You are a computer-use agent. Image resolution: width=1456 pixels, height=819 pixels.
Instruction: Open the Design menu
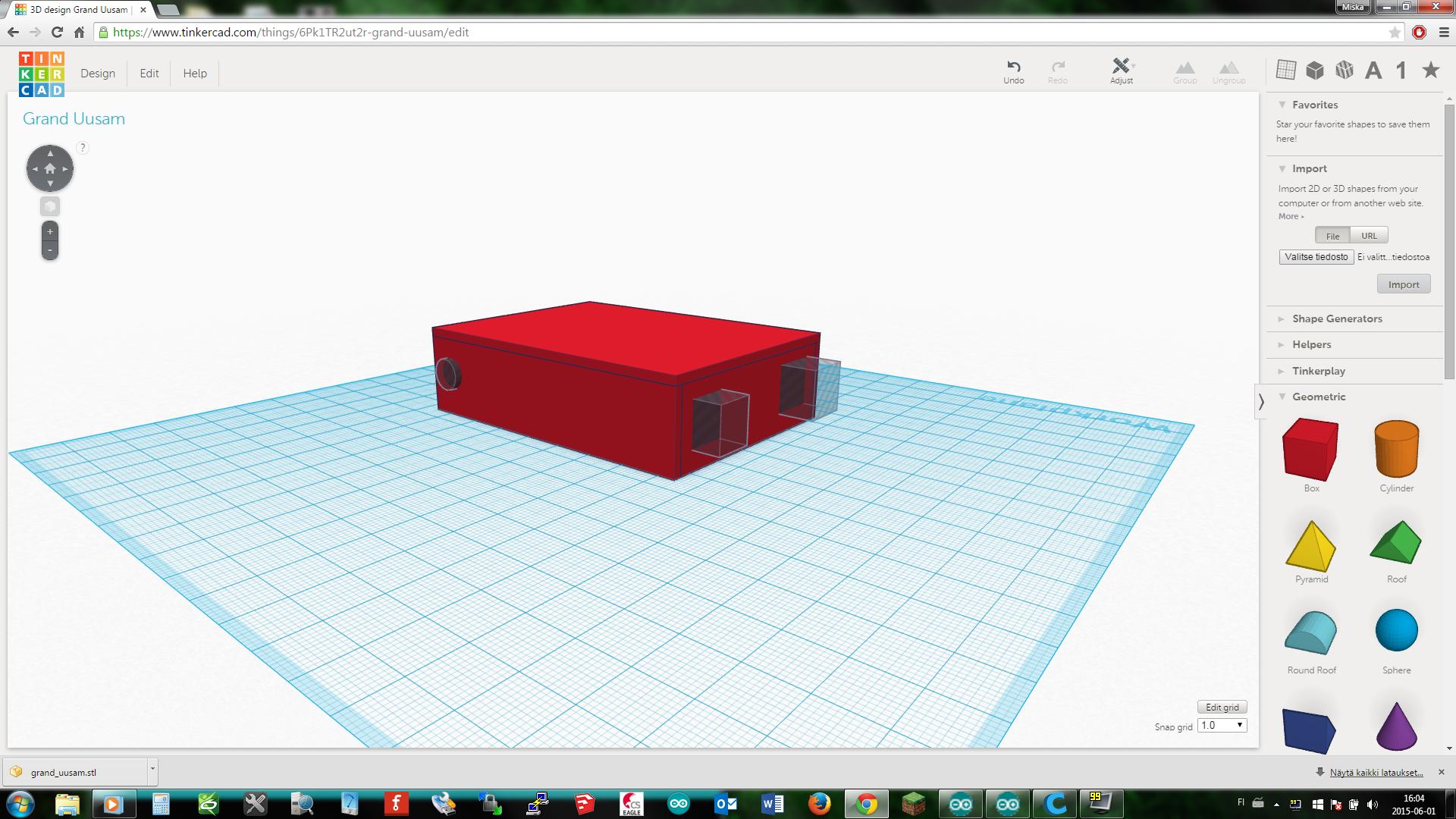98,74
